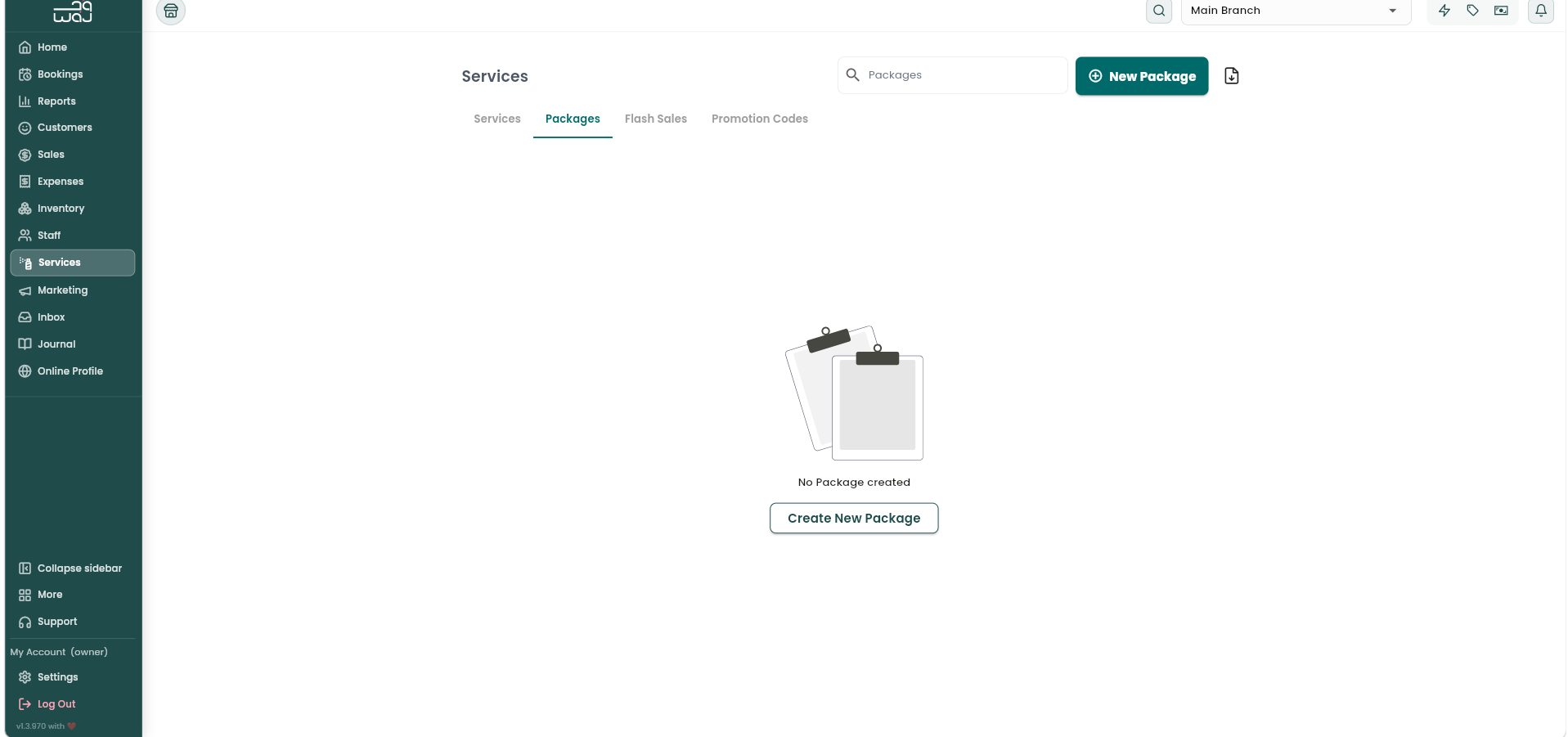Click the New Package button
Screen dimensions: 1568x737
[x=1142, y=76]
